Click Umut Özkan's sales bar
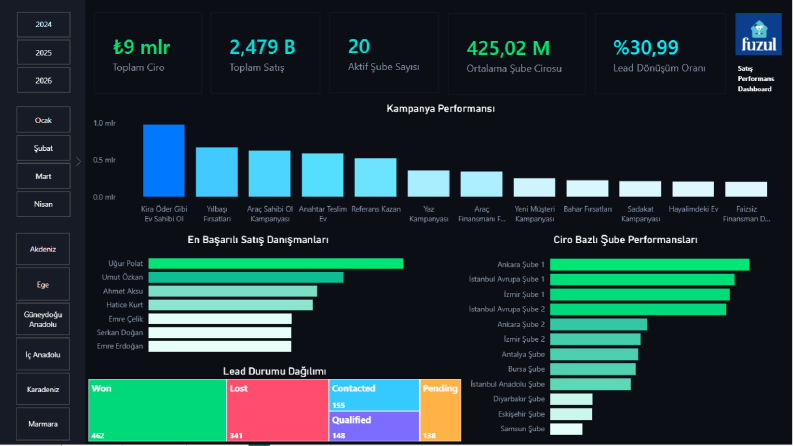Screen dimensions: 793x446 coord(246,277)
